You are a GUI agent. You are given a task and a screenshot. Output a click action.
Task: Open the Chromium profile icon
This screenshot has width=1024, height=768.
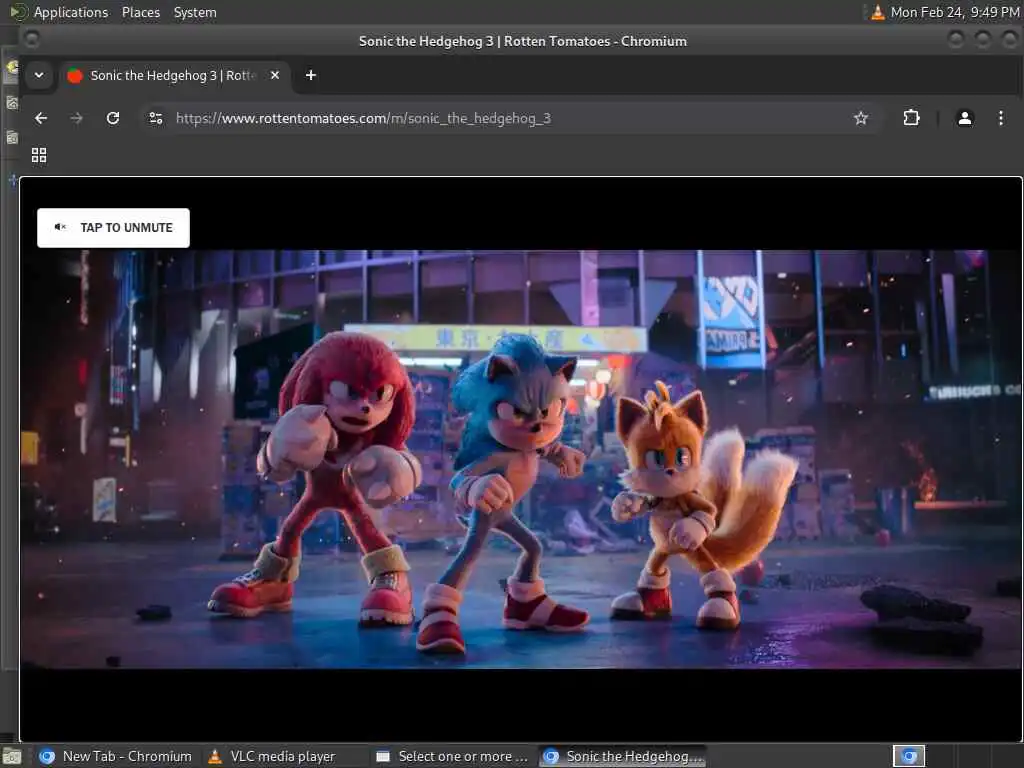point(965,118)
